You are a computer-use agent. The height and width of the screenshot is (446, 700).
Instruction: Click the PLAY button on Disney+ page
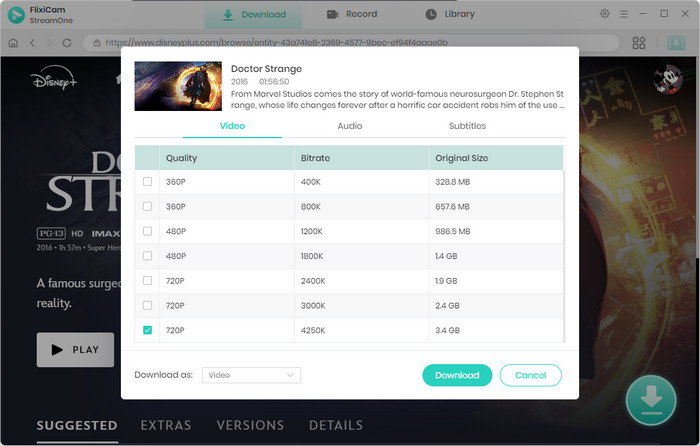(x=75, y=350)
